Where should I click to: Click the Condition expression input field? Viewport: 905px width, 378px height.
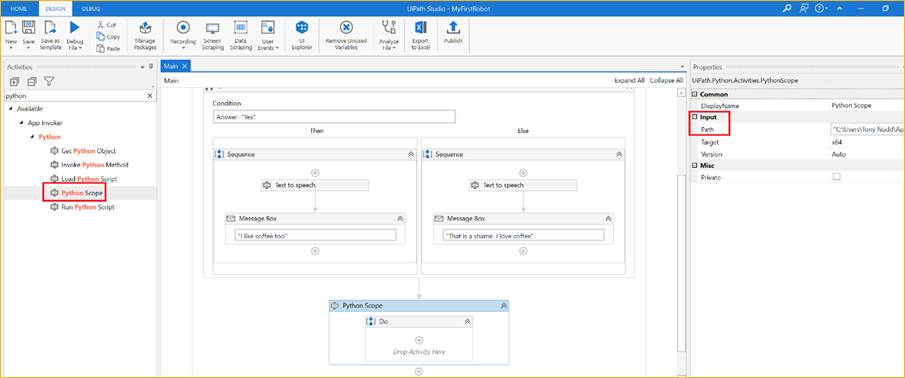pyautogui.click(x=334, y=117)
